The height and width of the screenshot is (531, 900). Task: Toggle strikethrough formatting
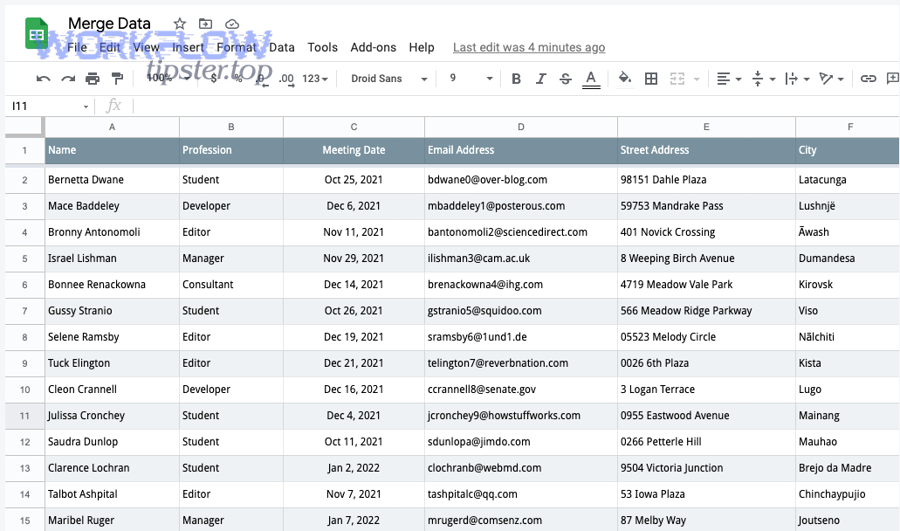point(566,79)
